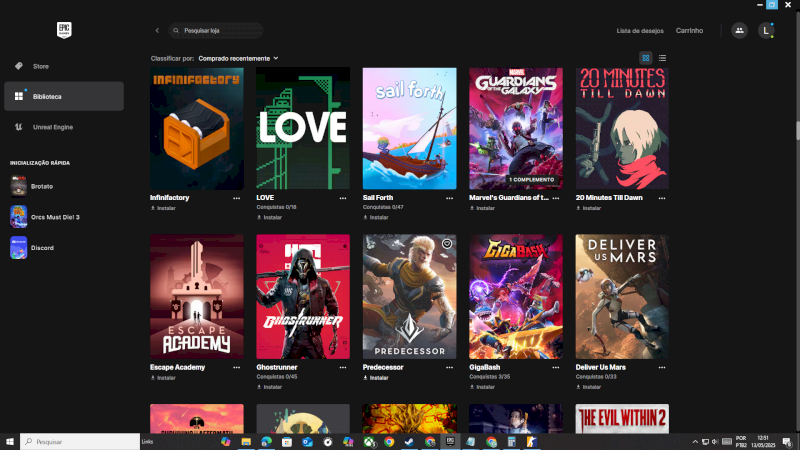
Task: Install the game LOVE
Action: coord(269,217)
